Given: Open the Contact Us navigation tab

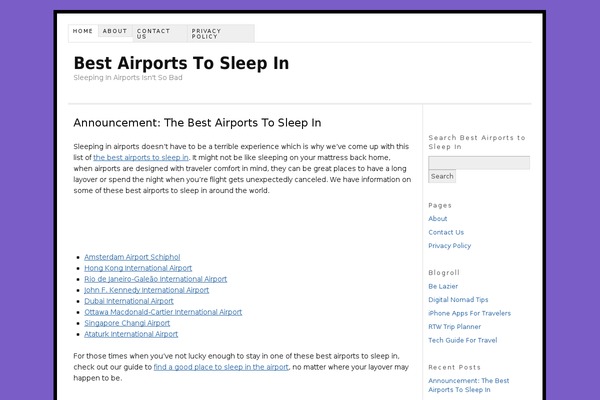Looking at the screenshot, I should tap(153, 33).
